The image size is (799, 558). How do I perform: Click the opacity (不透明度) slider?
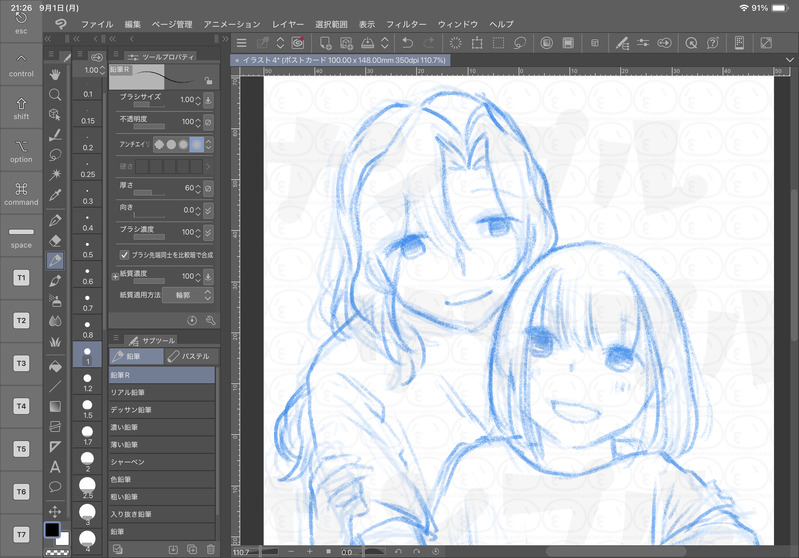click(149, 126)
